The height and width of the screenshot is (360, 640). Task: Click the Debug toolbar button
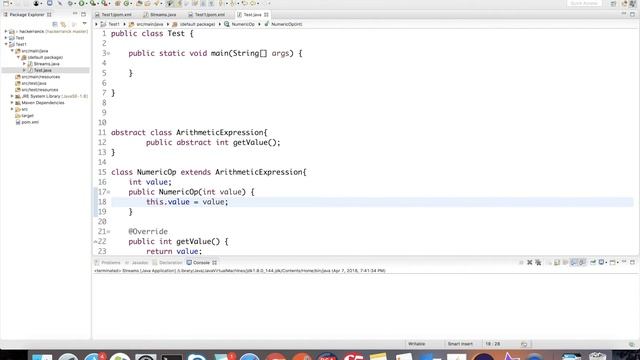(70, 3)
